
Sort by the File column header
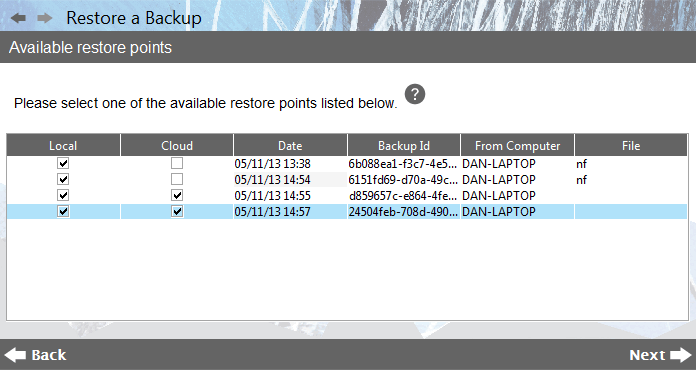tap(631, 146)
